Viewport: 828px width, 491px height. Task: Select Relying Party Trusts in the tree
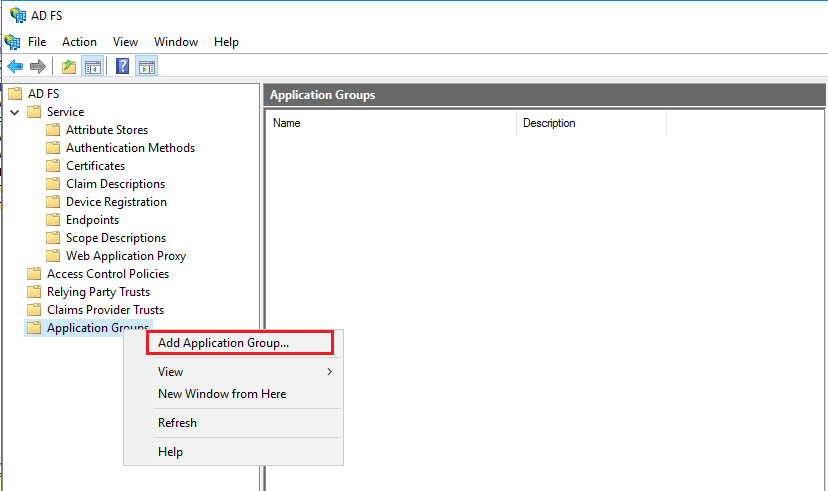pyautogui.click(x=98, y=291)
